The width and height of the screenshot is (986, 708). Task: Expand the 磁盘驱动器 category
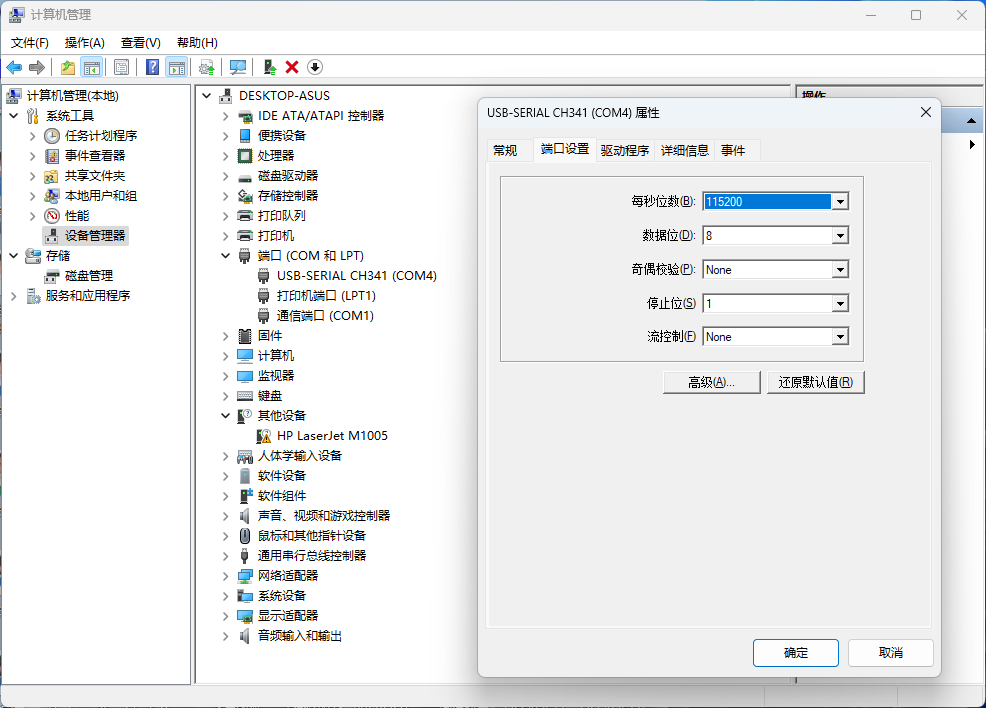(225, 176)
